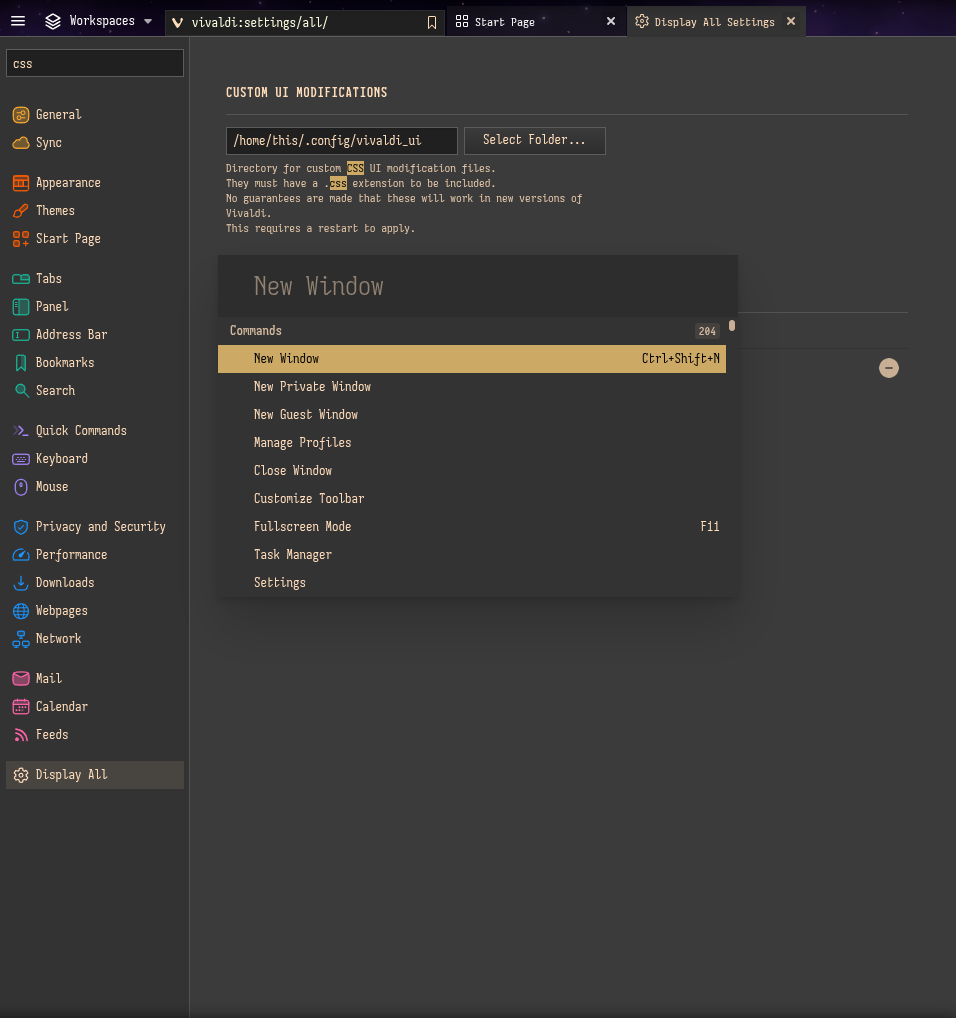Click the Vivaldi logo in address field
The image size is (956, 1018).
pos(177,23)
